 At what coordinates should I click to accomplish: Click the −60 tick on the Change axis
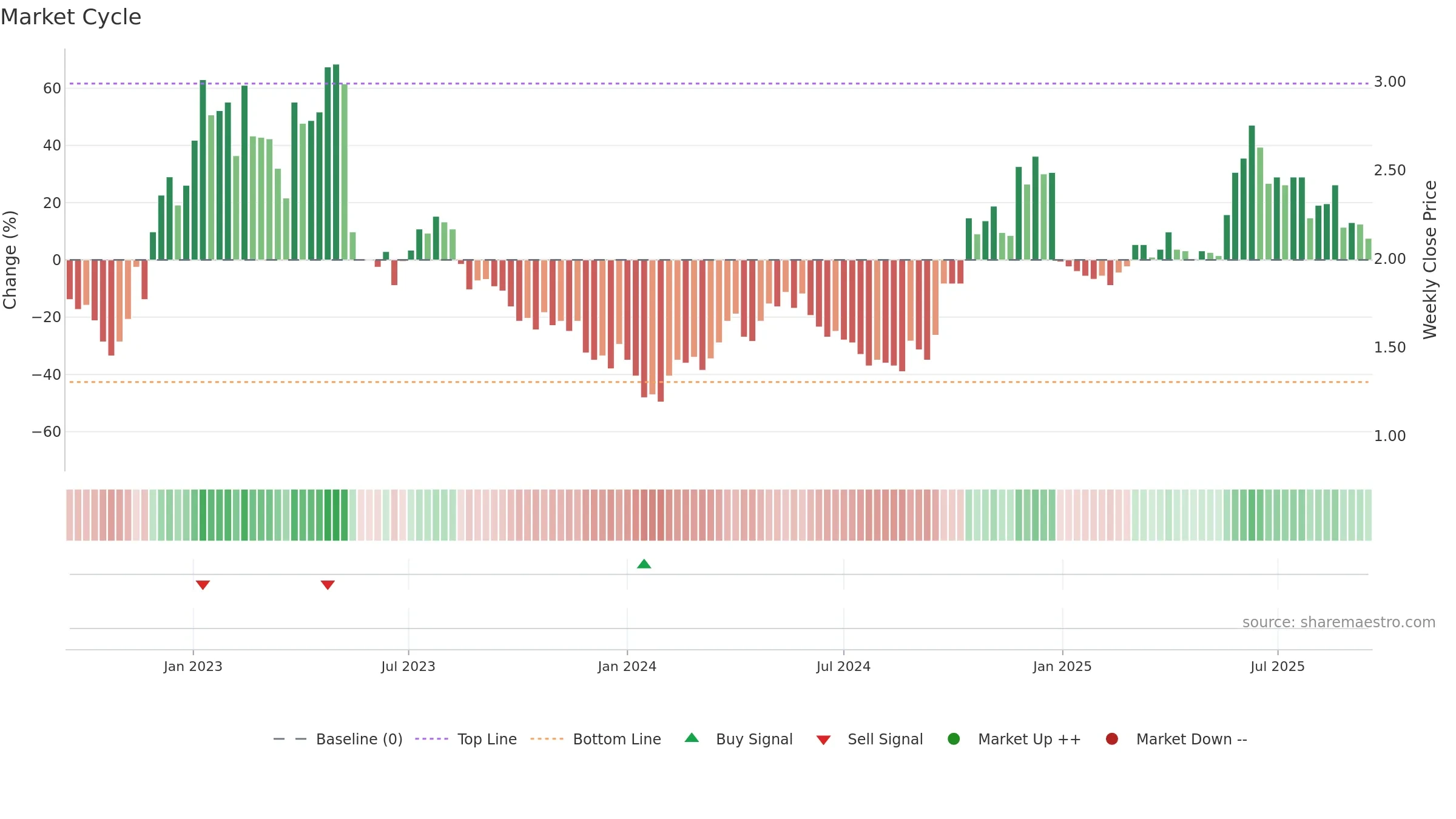[47, 432]
